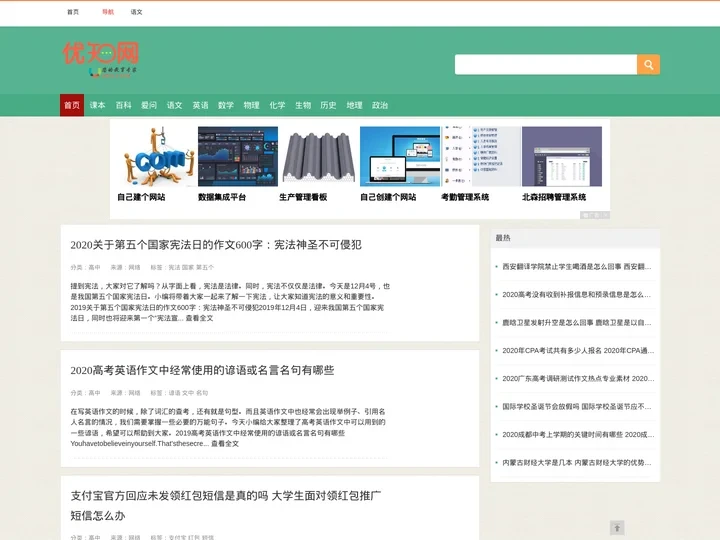Go to the 百科 navigation item
Screen dimensions: 720x540
123,105
